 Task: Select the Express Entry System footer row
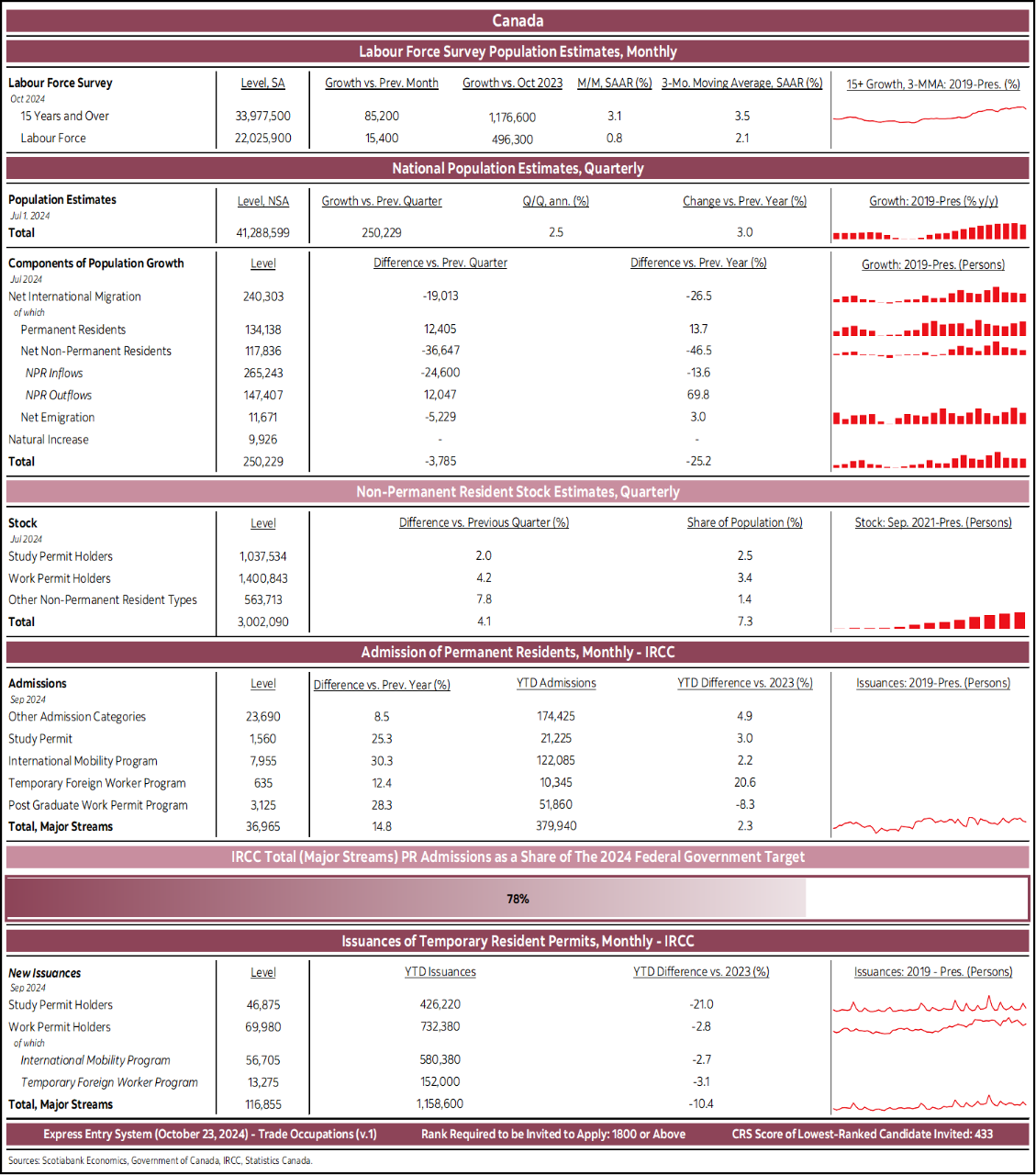(x=518, y=1134)
